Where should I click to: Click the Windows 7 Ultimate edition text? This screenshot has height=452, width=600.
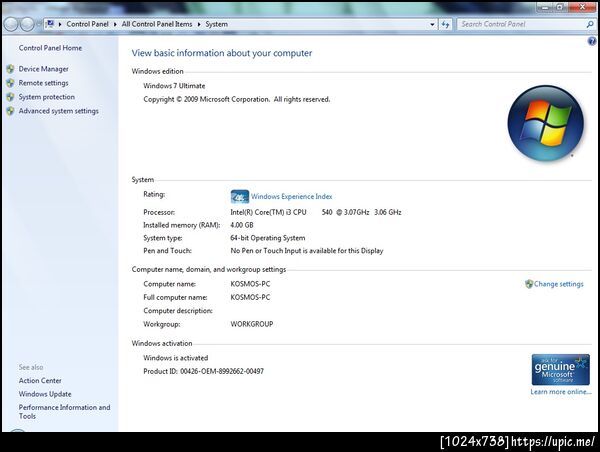(174, 86)
